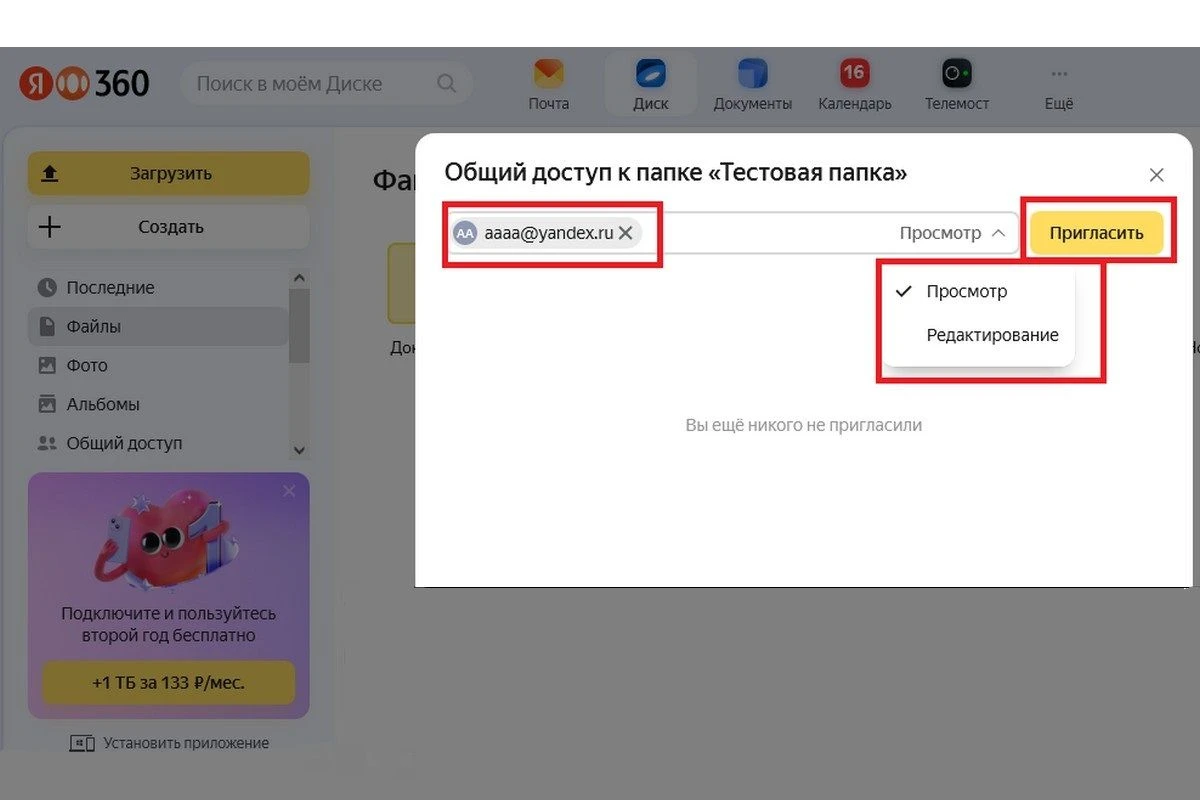Click the AA avatar in the email chip

465,233
